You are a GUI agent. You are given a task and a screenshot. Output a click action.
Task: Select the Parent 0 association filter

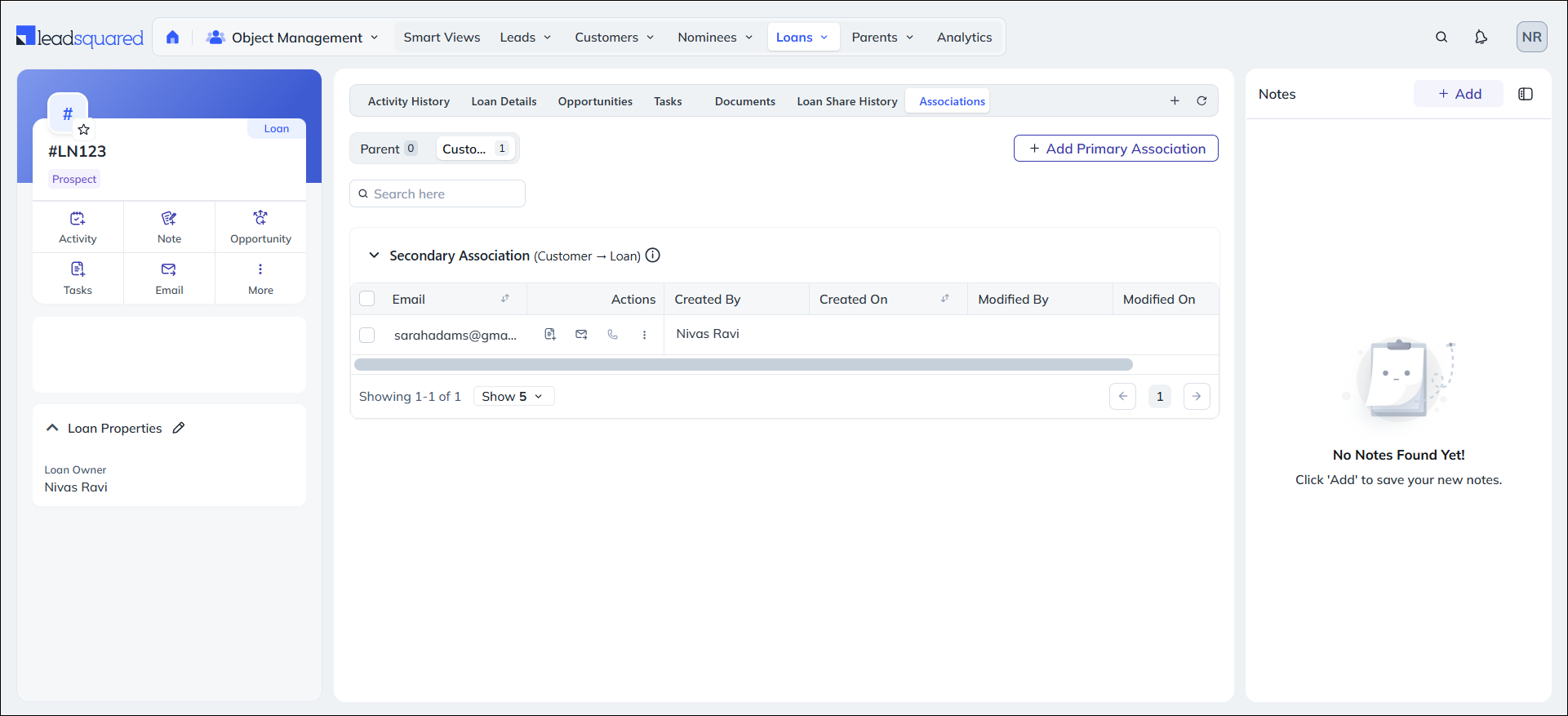(x=389, y=149)
